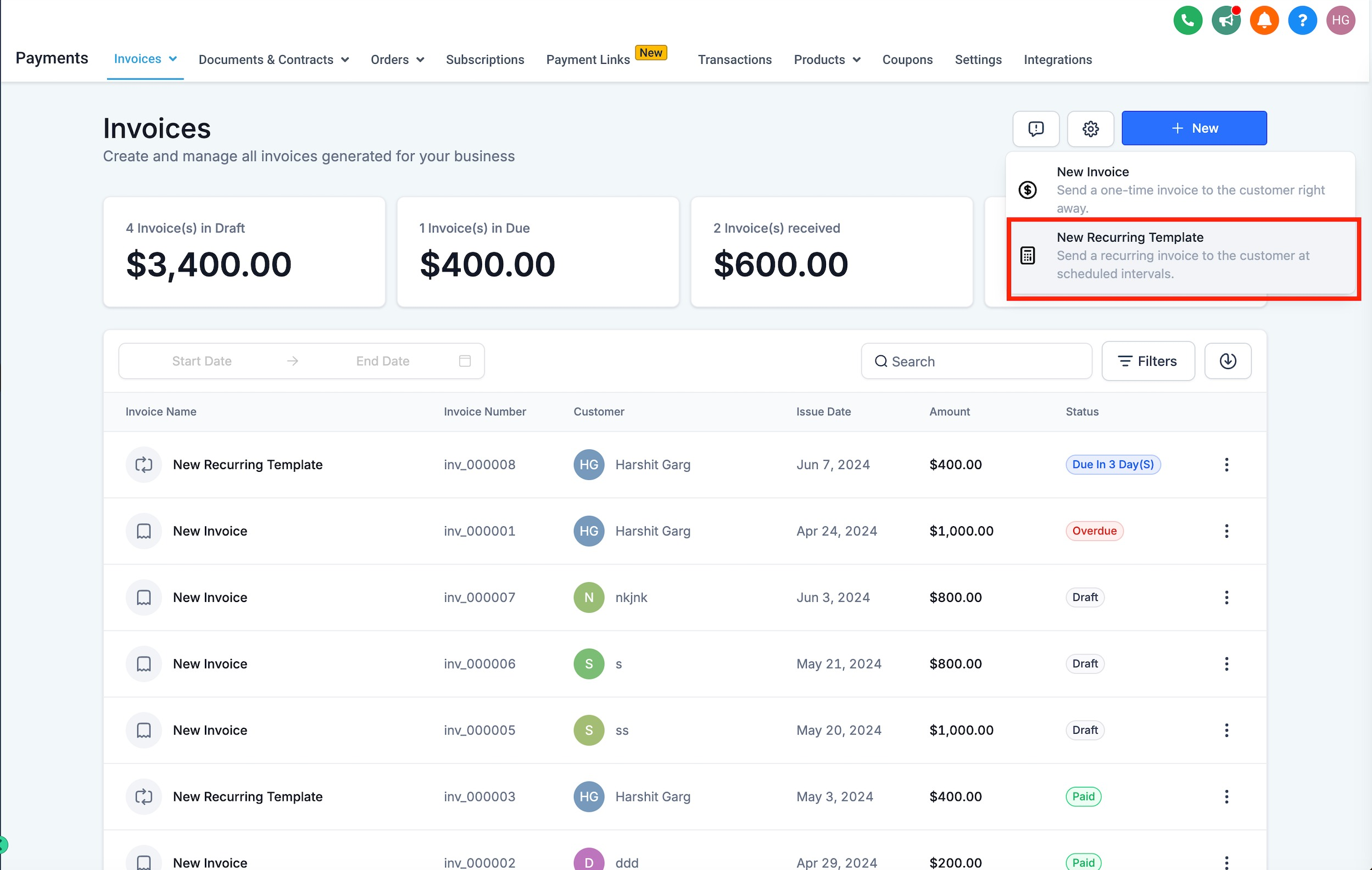Open the megaphone announcements icon
Image resolution: width=1372 pixels, height=870 pixels.
[x=1225, y=20]
